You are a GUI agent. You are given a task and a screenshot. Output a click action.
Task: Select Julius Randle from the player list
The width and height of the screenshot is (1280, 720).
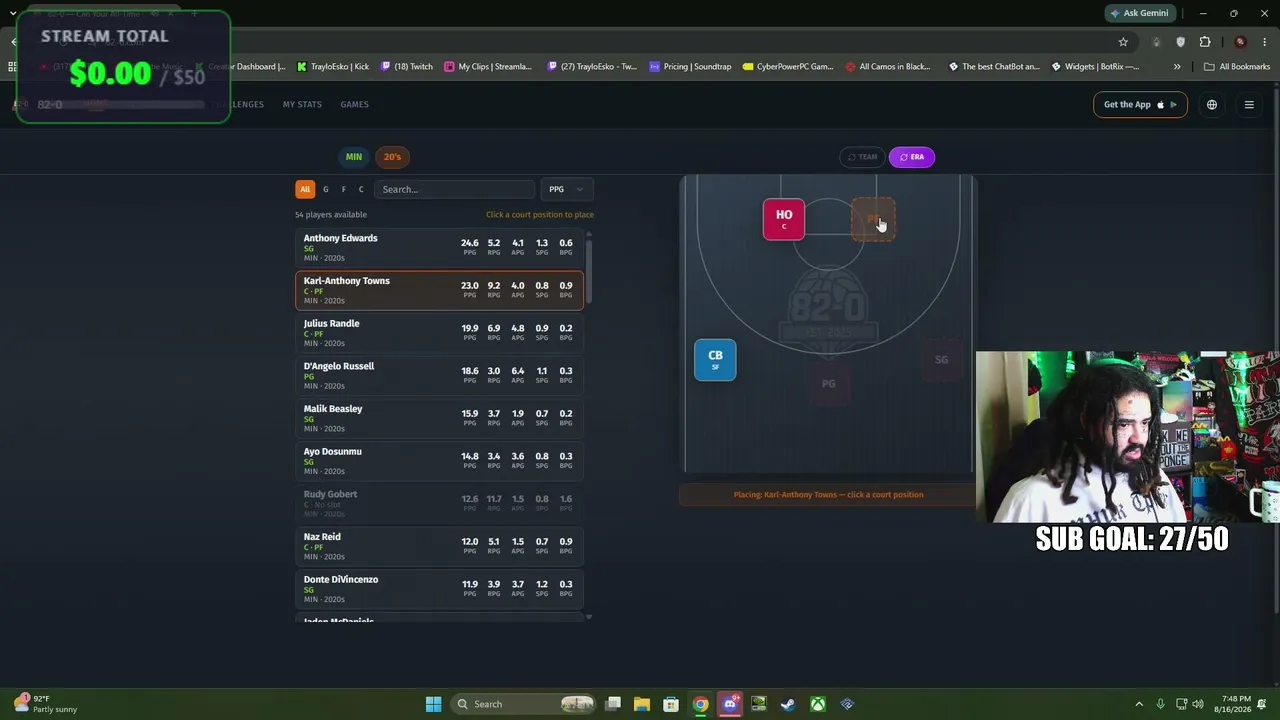click(x=439, y=333)
